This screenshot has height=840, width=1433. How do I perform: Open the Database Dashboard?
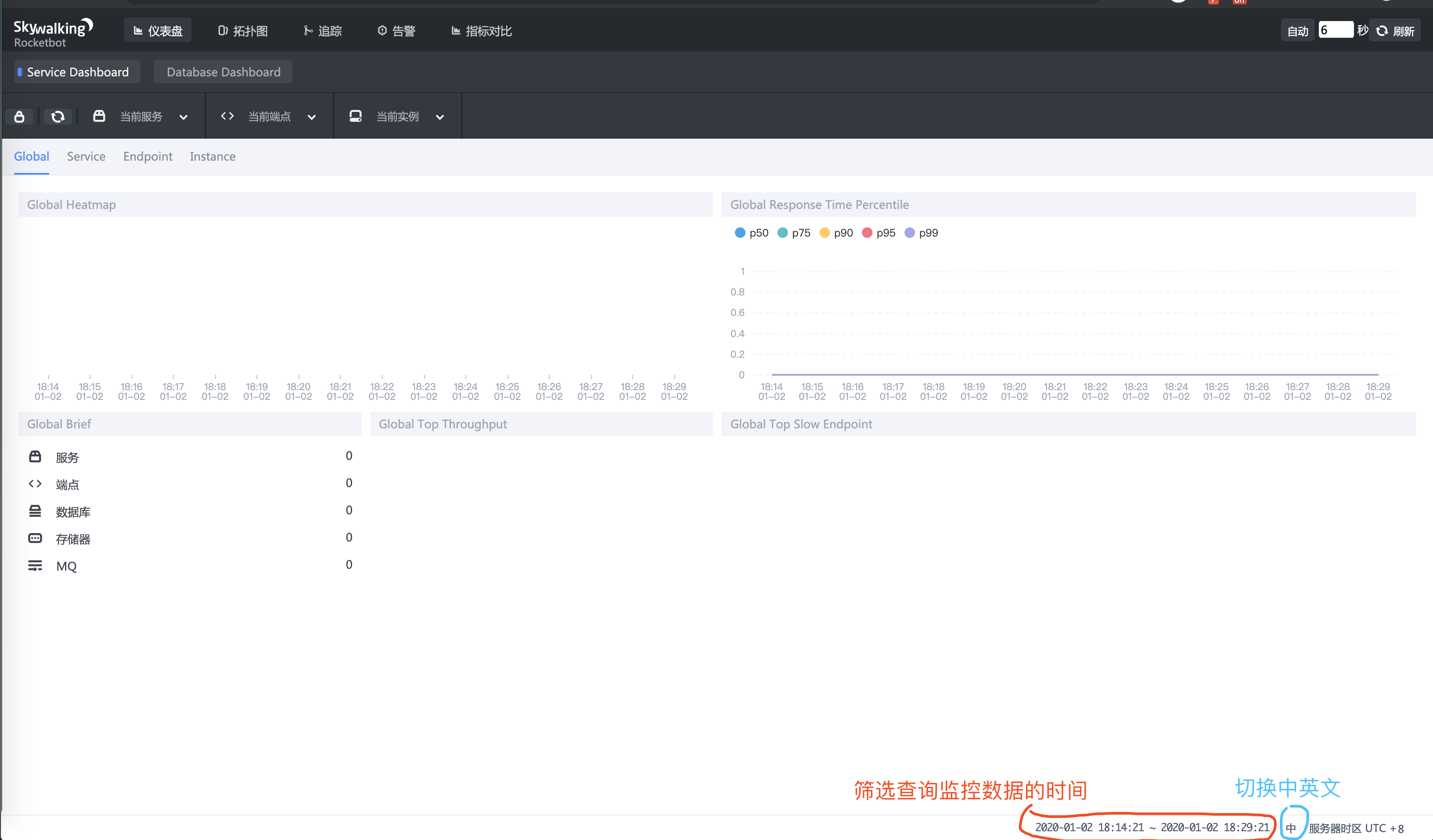223,72
